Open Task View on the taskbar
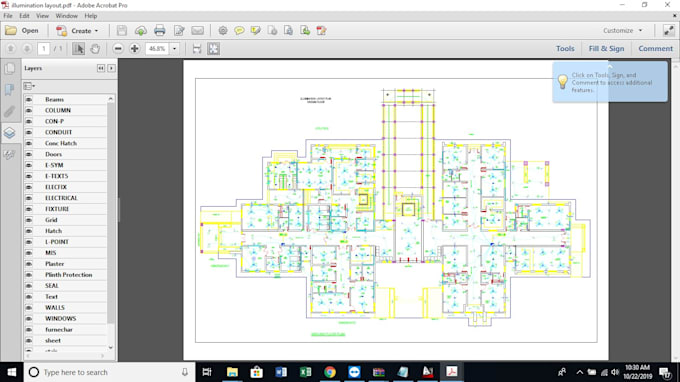The image size is (680, 382). click(207, 372)
